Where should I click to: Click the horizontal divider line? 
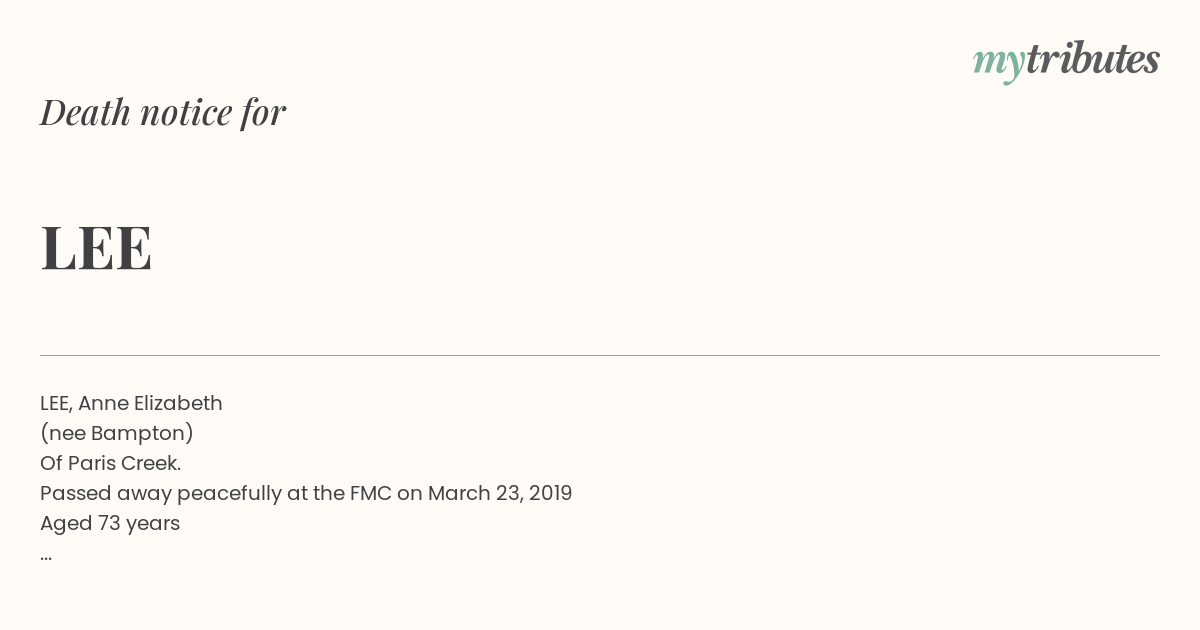(x=600, y=355)
